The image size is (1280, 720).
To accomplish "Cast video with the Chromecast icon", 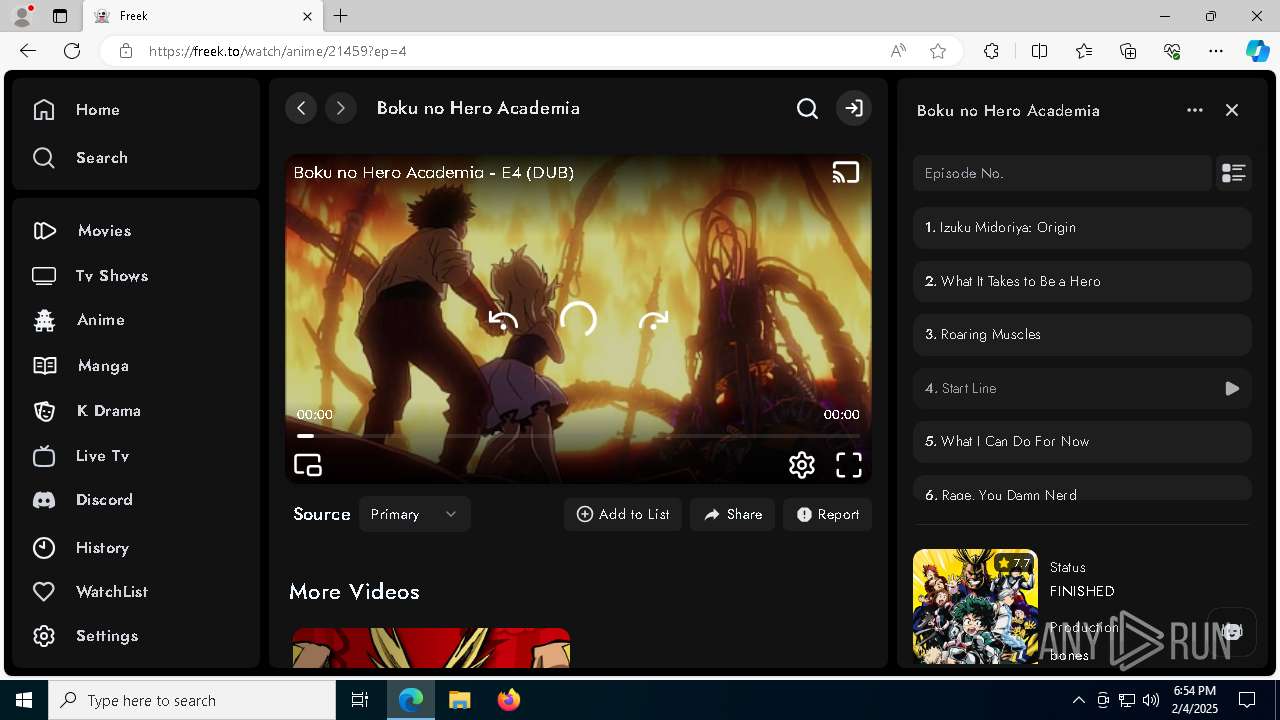I will [846, 173].
